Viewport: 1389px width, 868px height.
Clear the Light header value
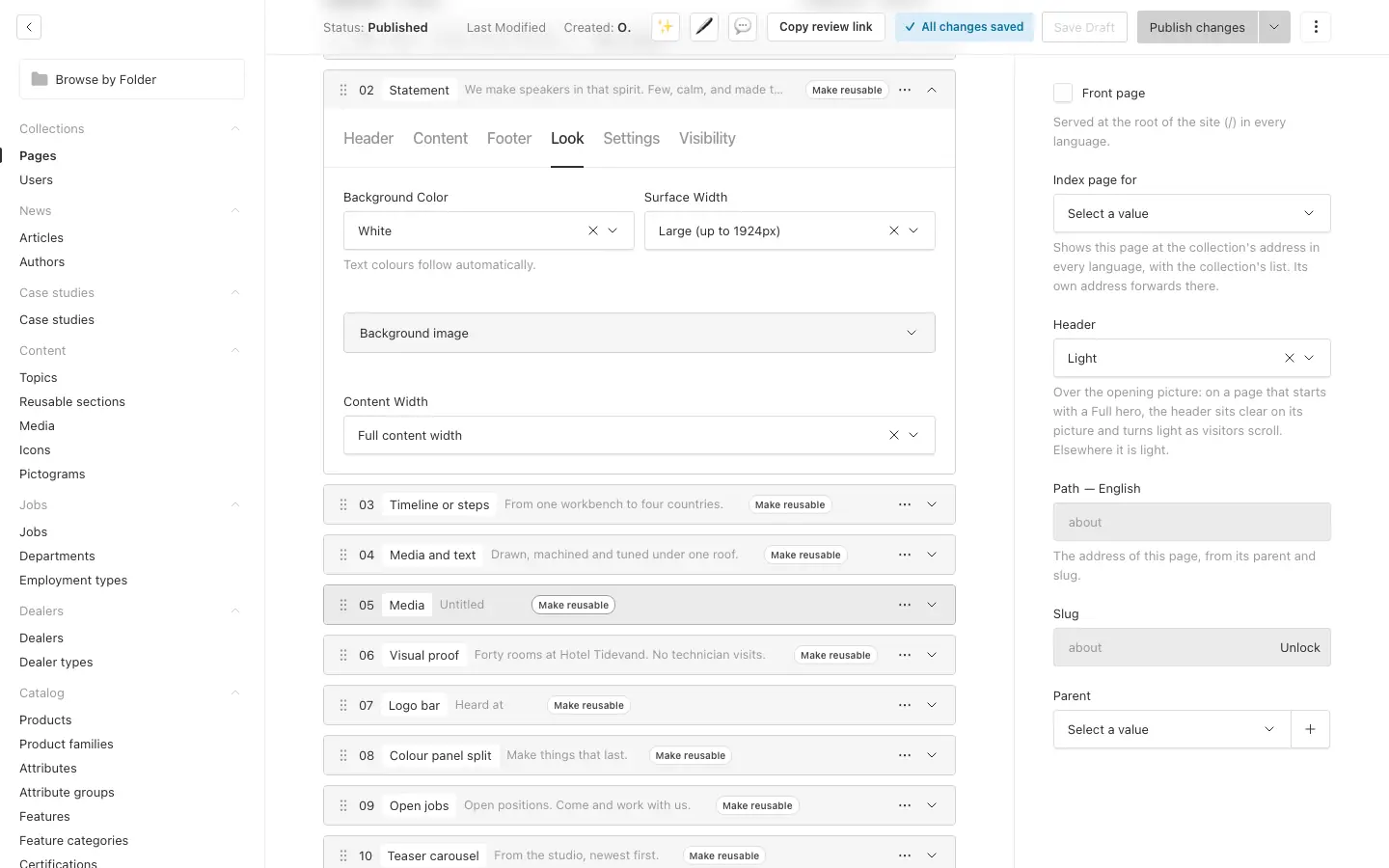point(1290,358)
